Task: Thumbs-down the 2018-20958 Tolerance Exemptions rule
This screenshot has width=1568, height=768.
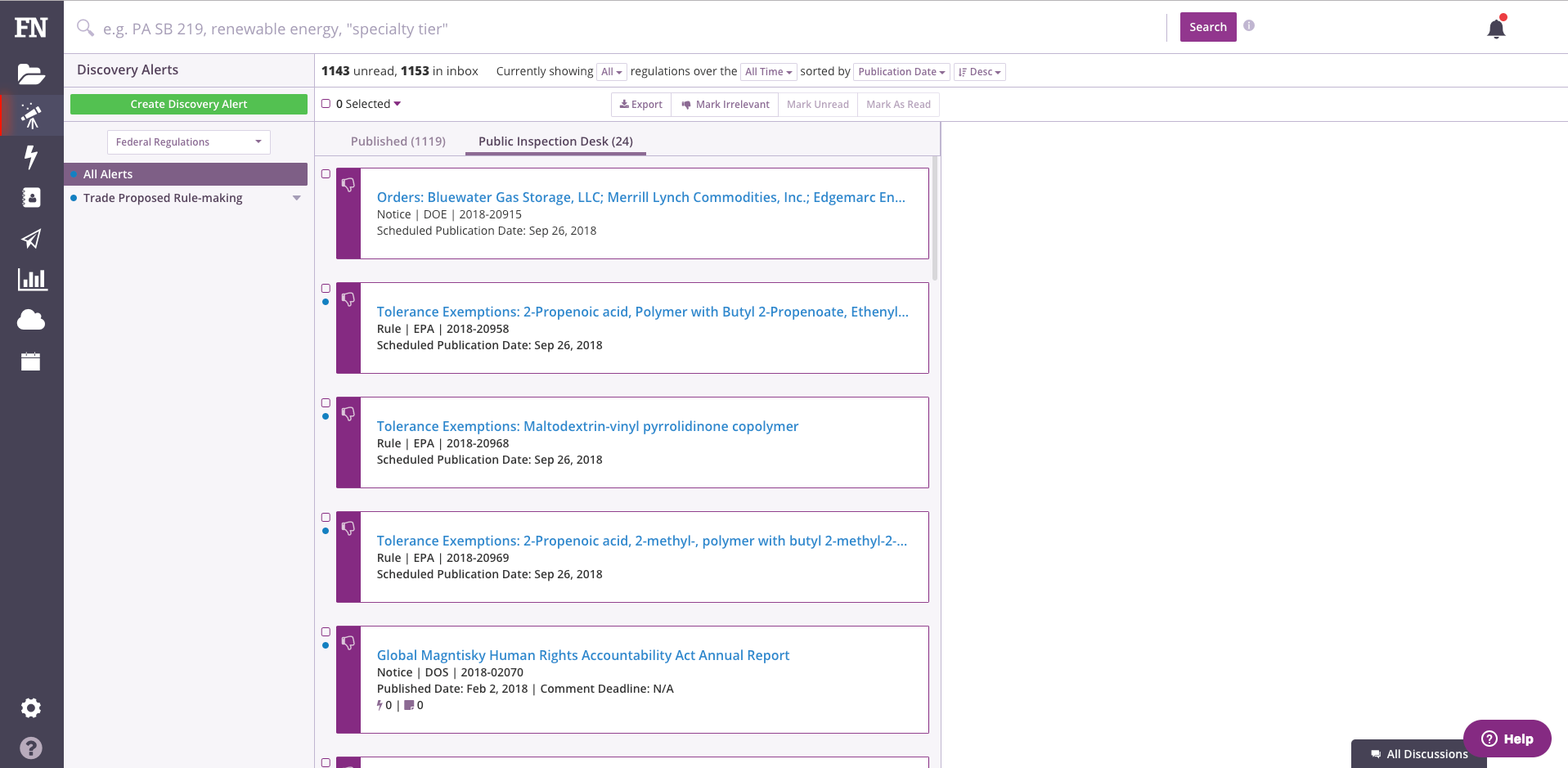Action: [x=348, y=299]
